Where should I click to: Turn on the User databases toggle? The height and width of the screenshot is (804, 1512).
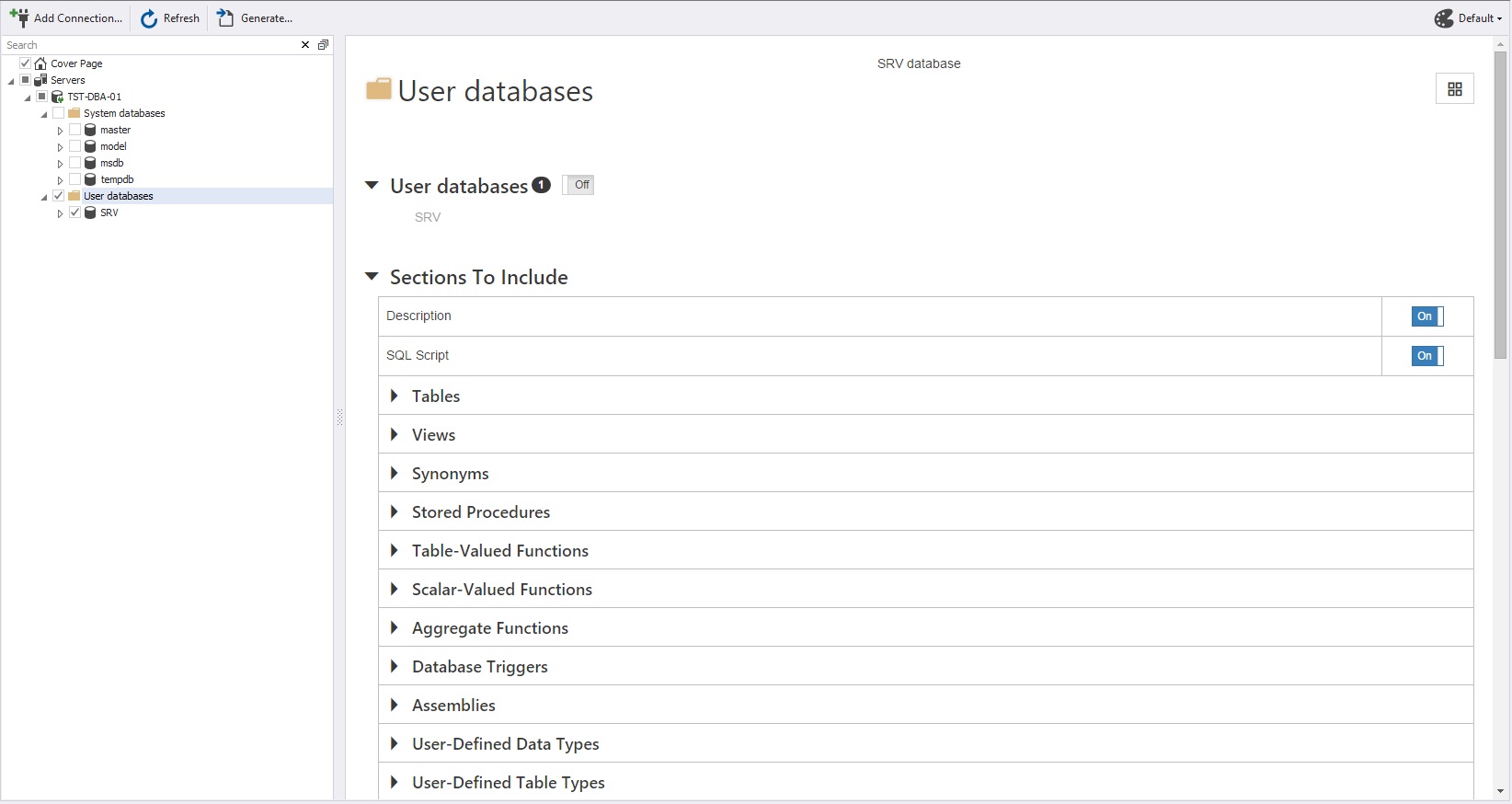click(x=578, y=185)
